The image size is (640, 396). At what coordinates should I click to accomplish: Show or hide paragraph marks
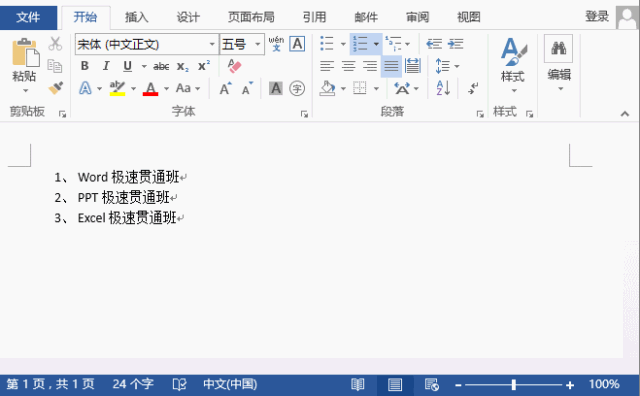(x=473, y=88)
